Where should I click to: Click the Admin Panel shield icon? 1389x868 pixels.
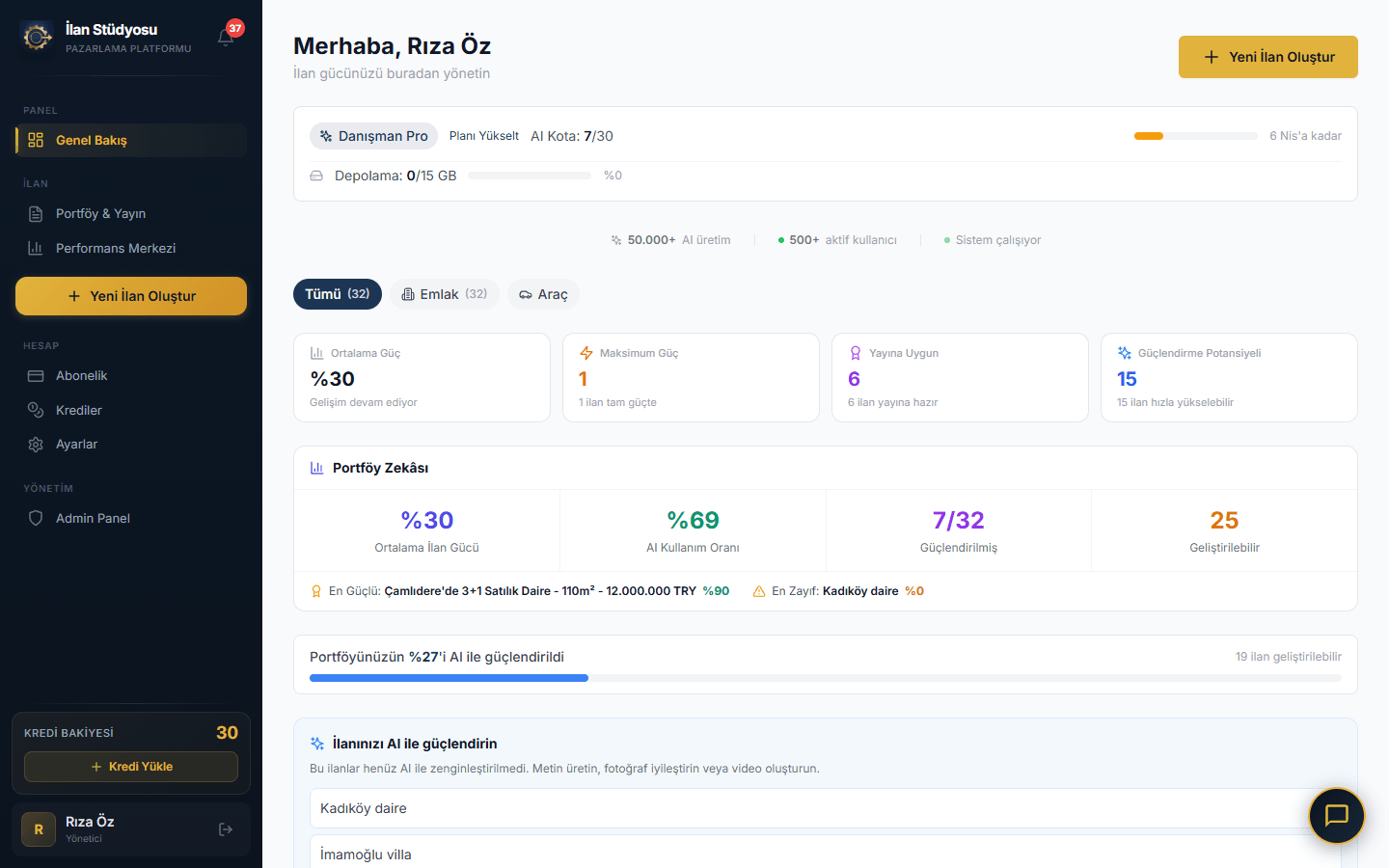36,518
